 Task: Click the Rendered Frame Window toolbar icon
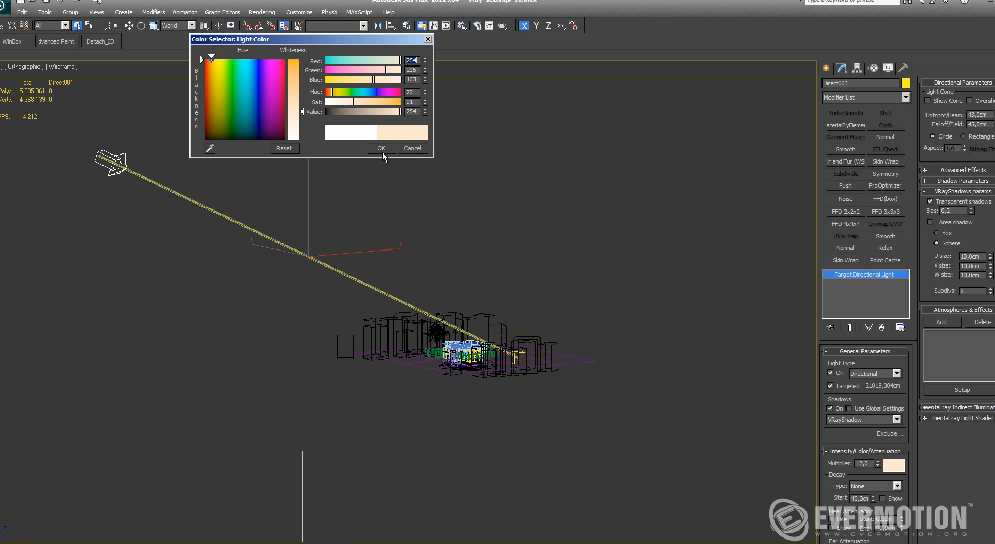tap(489, 25)
